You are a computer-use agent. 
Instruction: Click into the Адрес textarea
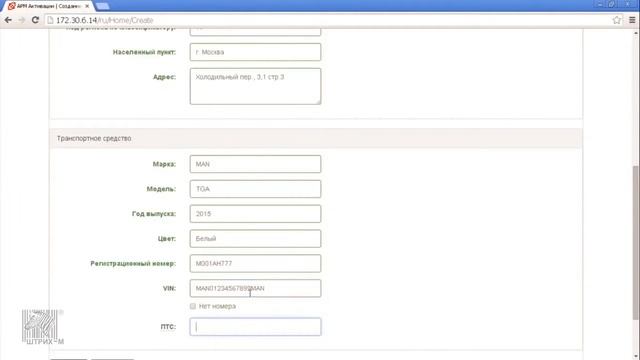[255, 86]
